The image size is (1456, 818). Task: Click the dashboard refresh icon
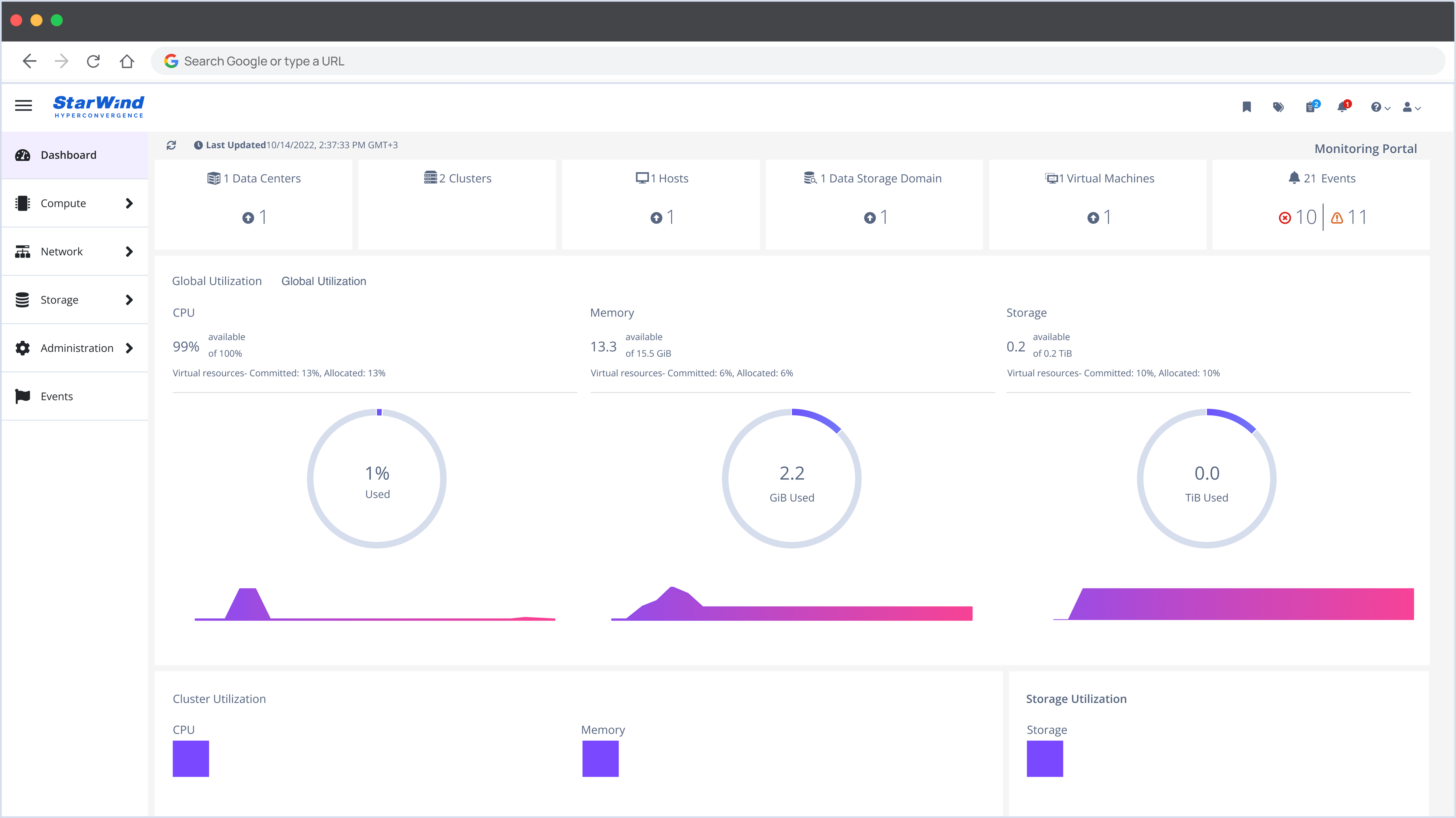(171, 145)
